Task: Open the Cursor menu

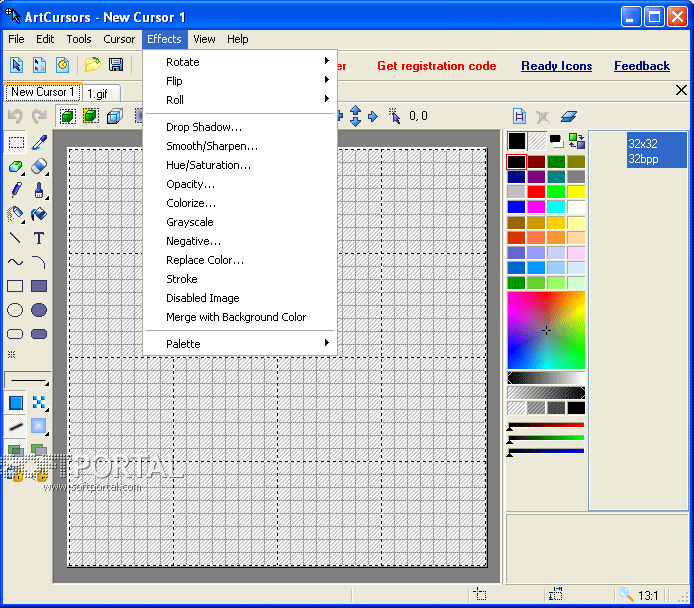Action: click(x=119, y=39)
